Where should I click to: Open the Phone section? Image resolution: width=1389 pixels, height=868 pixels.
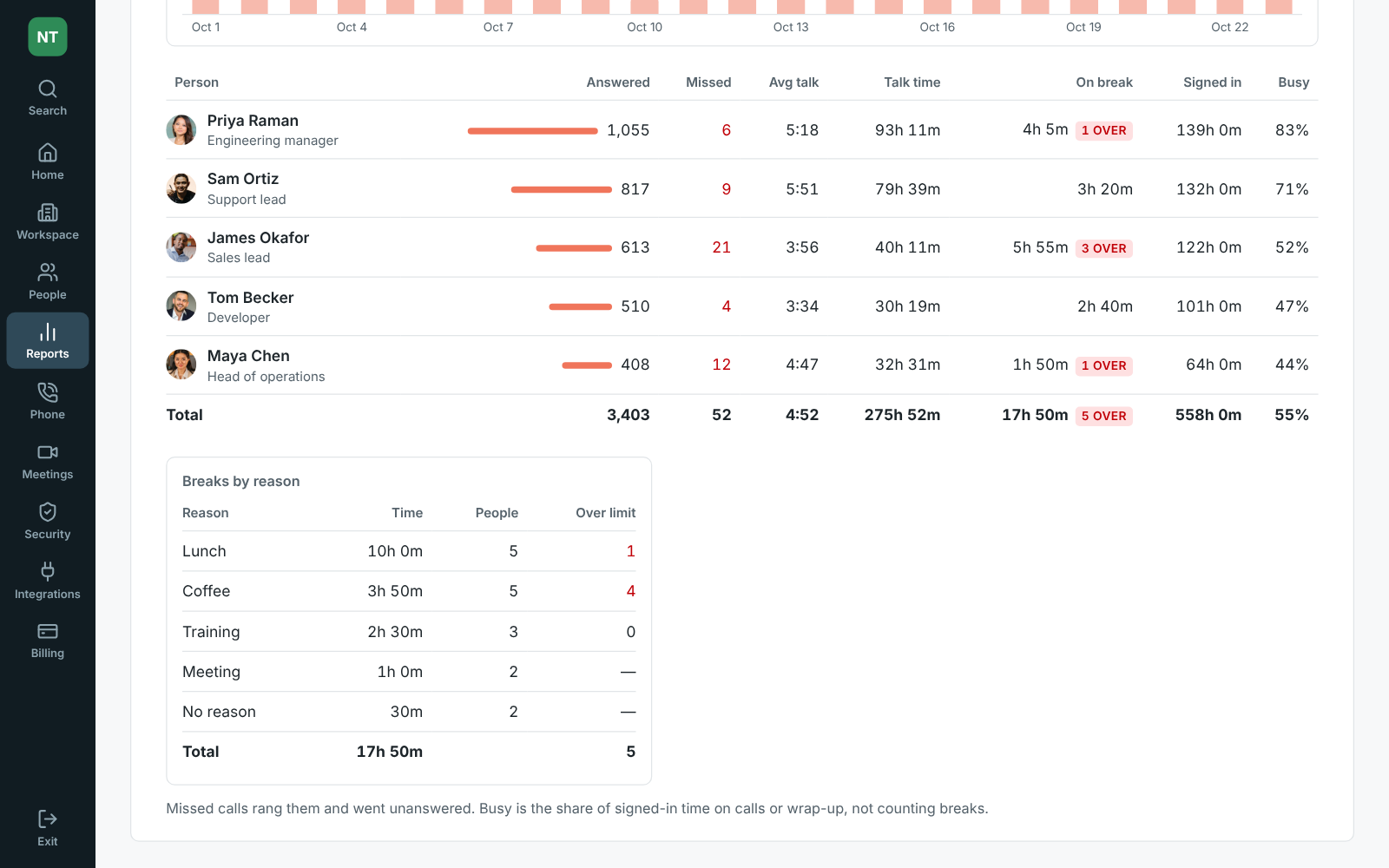pyautogui.click(x=48, y=402)
